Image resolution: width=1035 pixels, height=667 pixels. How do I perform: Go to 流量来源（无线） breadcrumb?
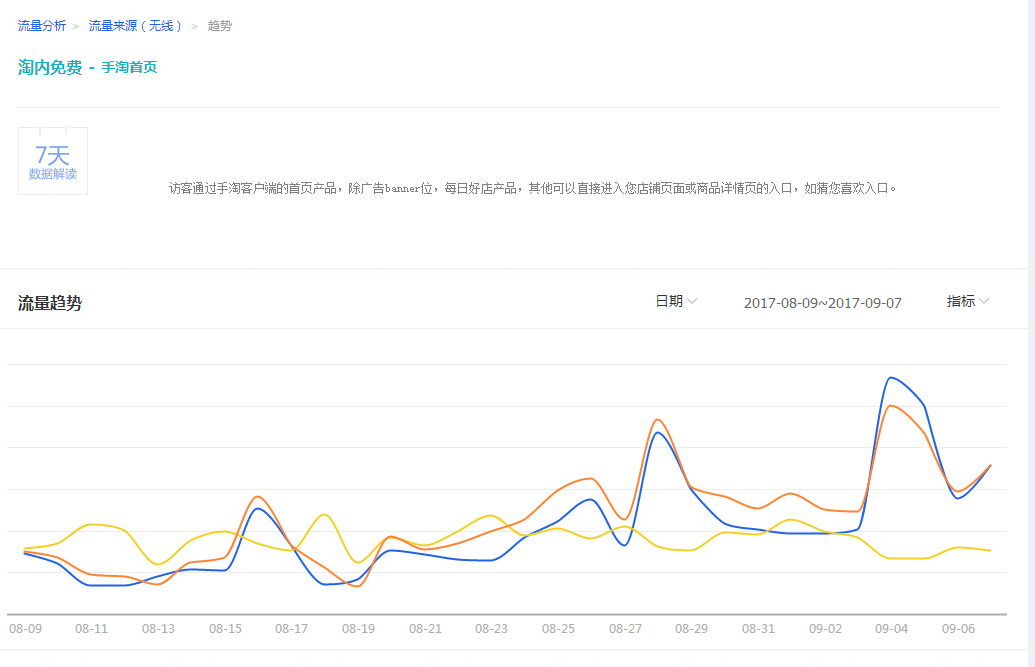click(135, 26)
